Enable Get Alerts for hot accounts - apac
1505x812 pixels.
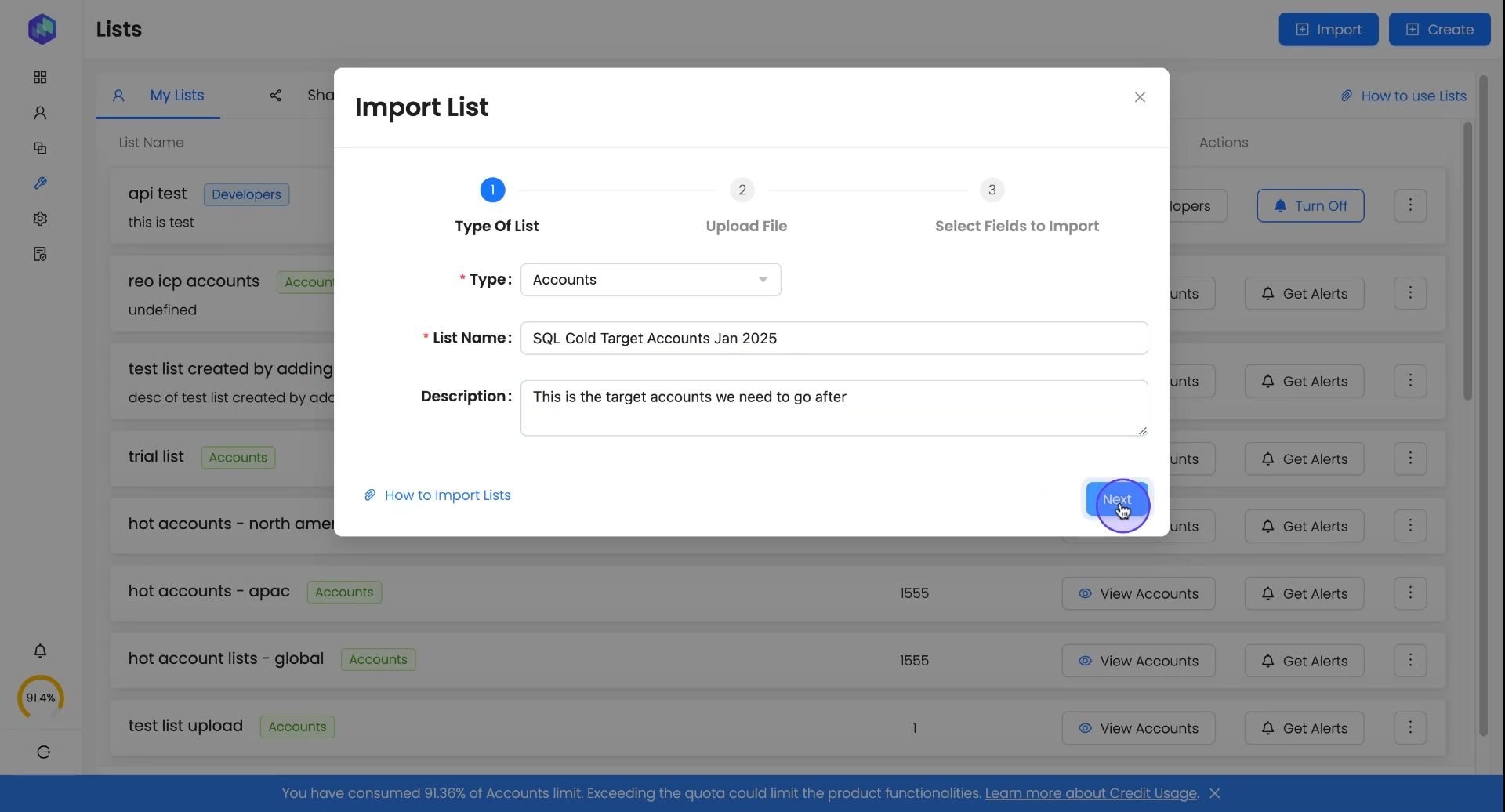tap(1304, 594)
